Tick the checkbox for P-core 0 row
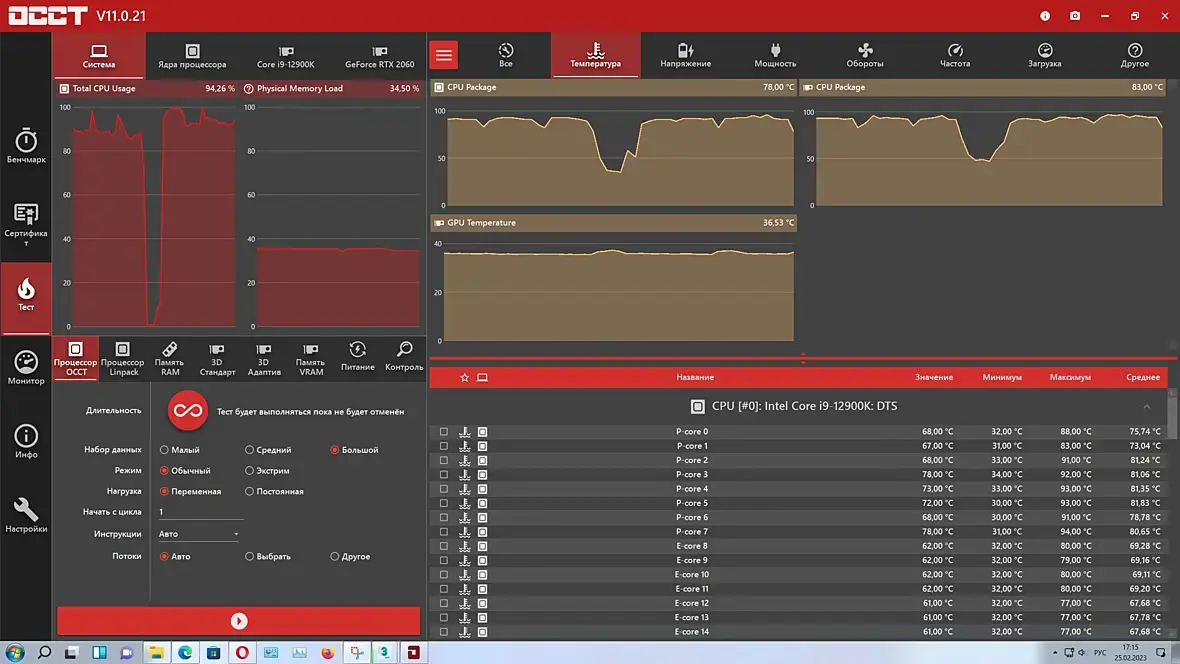Viewport: 1180px width, 664px height. pos(444,432)
